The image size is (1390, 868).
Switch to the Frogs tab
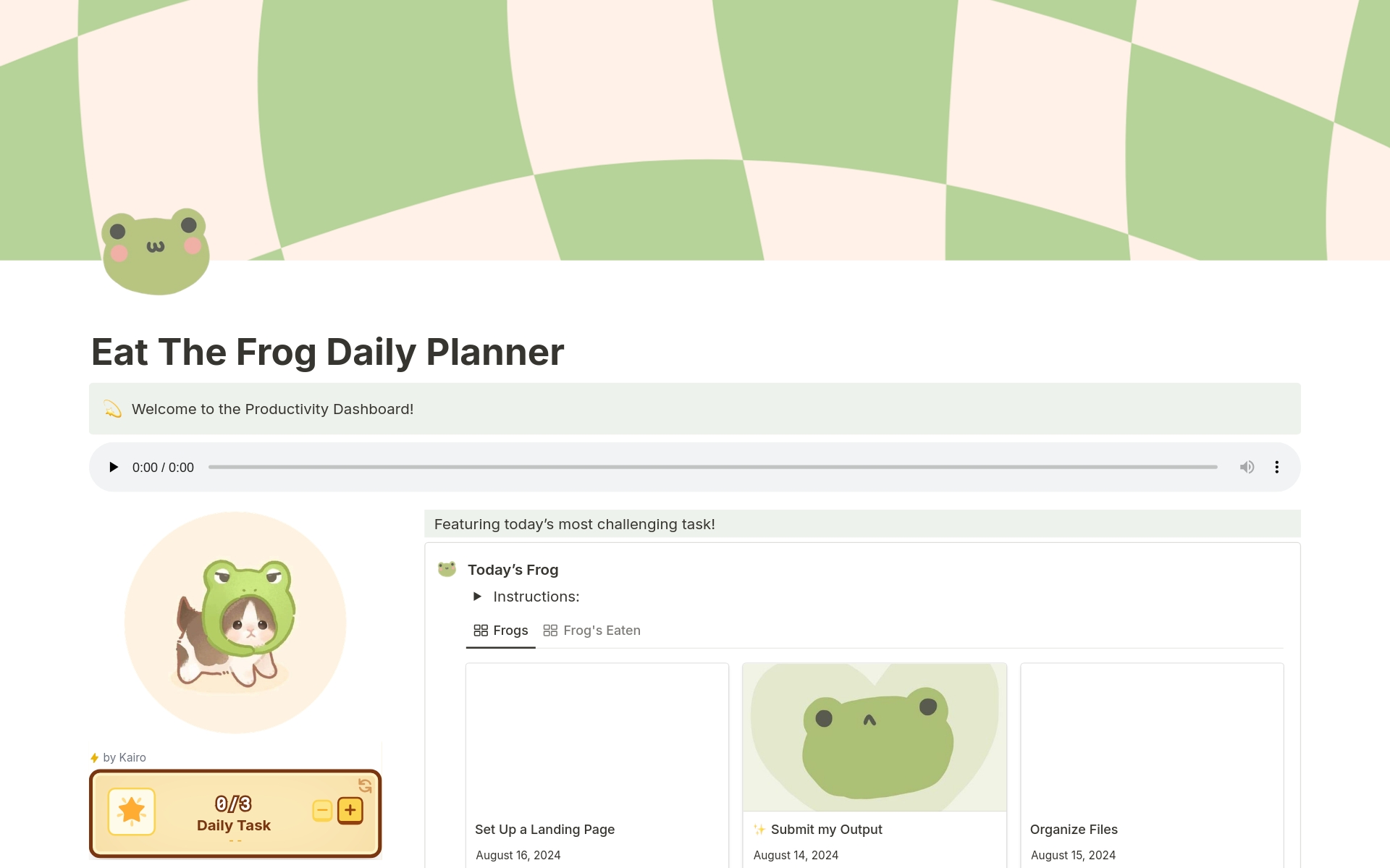(510, 630)
